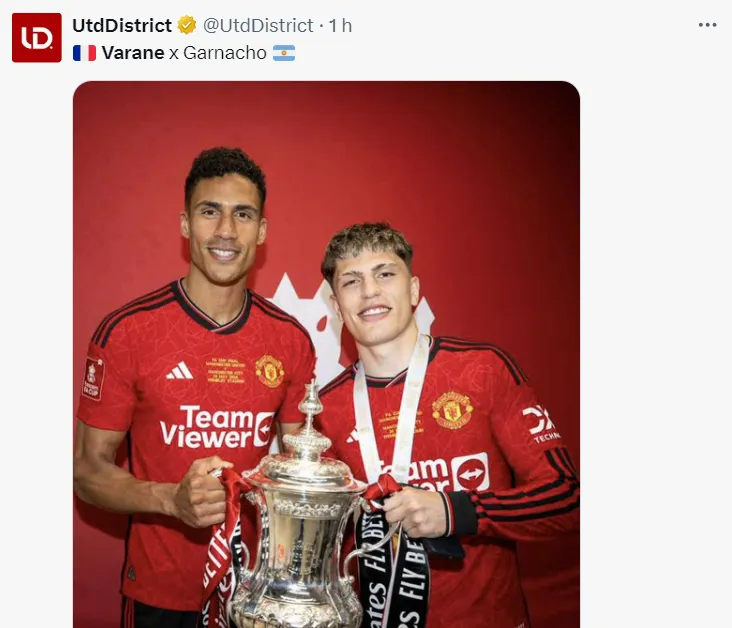Screen dimensions: 732x628
Task: Click the FA Cup sleeve patch on left player
Action: [x=93, y=378]
